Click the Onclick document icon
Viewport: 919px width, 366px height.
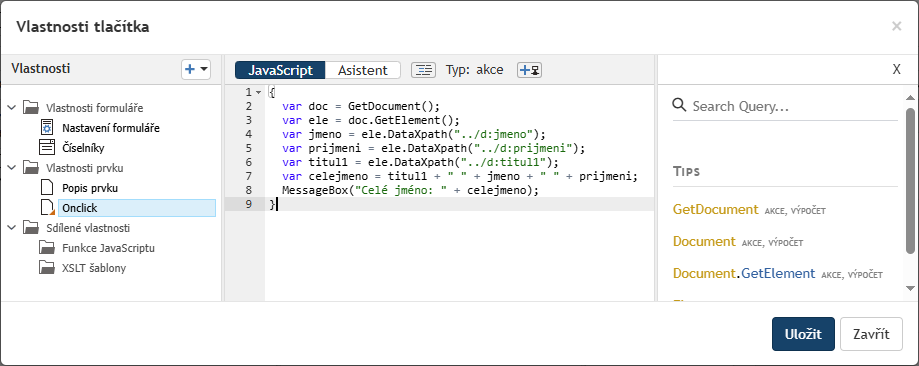(x=47, y=208)
